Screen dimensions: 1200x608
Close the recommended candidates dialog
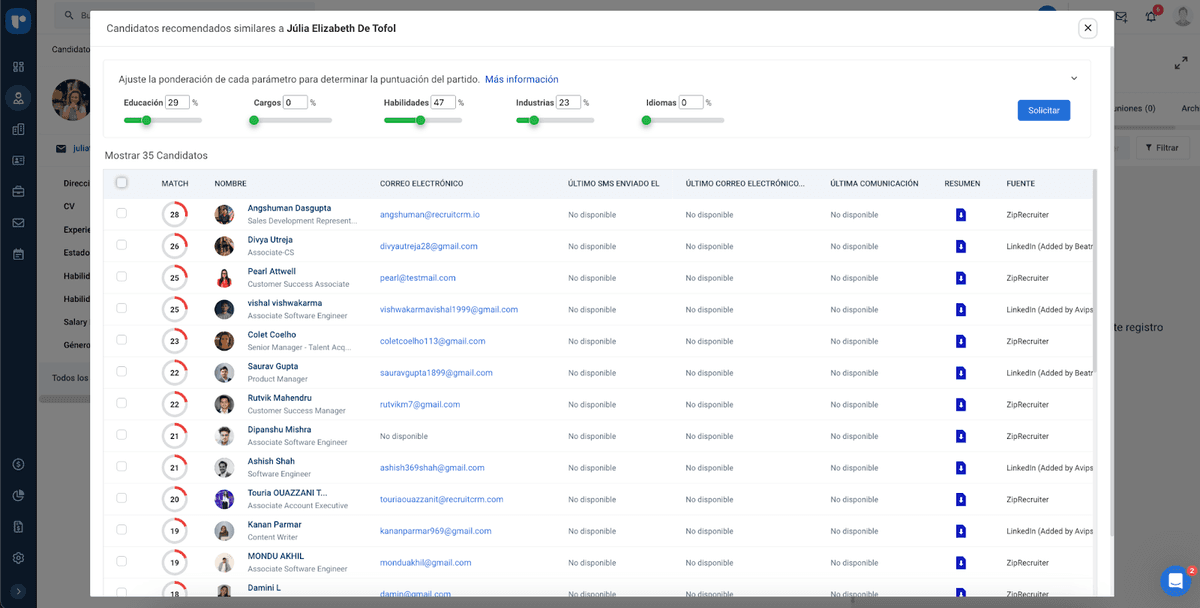click(1087, 28)
